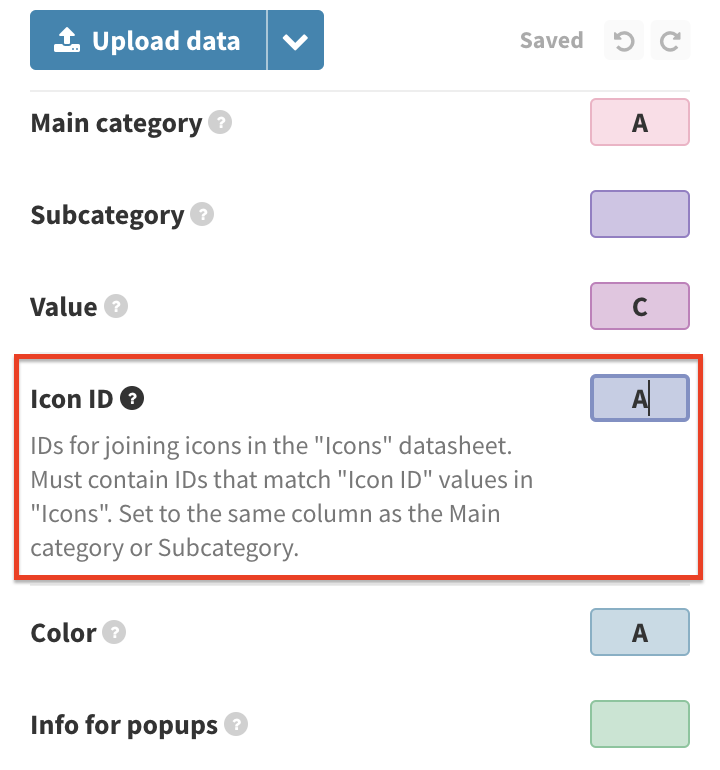Image resolution: width=720 pixels, height=770 pixels.
Task: Open Info for popups help icon
Action: coord(236,724)
